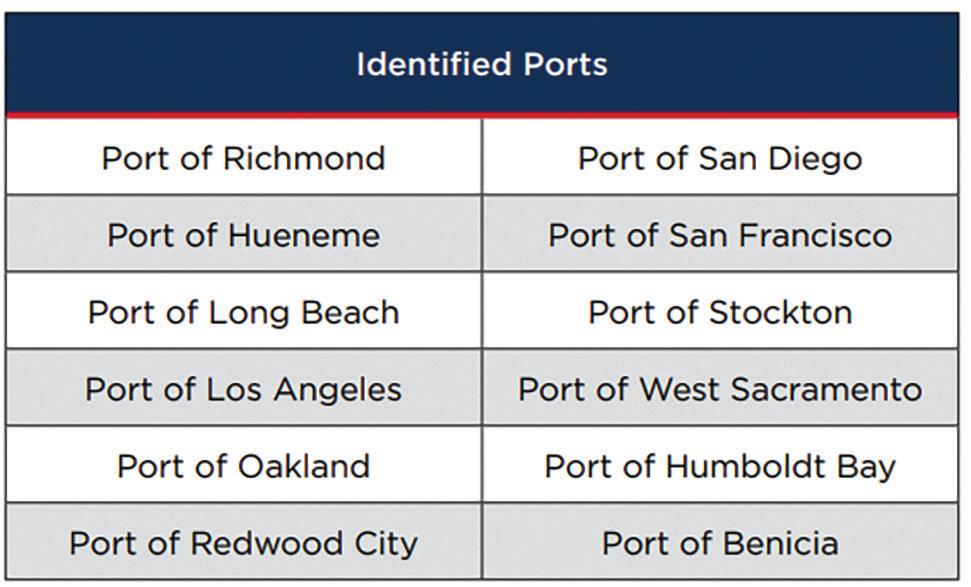971x587 pixels.
Task: Click the Port of San Francisco entry
Action: point(720,233)
